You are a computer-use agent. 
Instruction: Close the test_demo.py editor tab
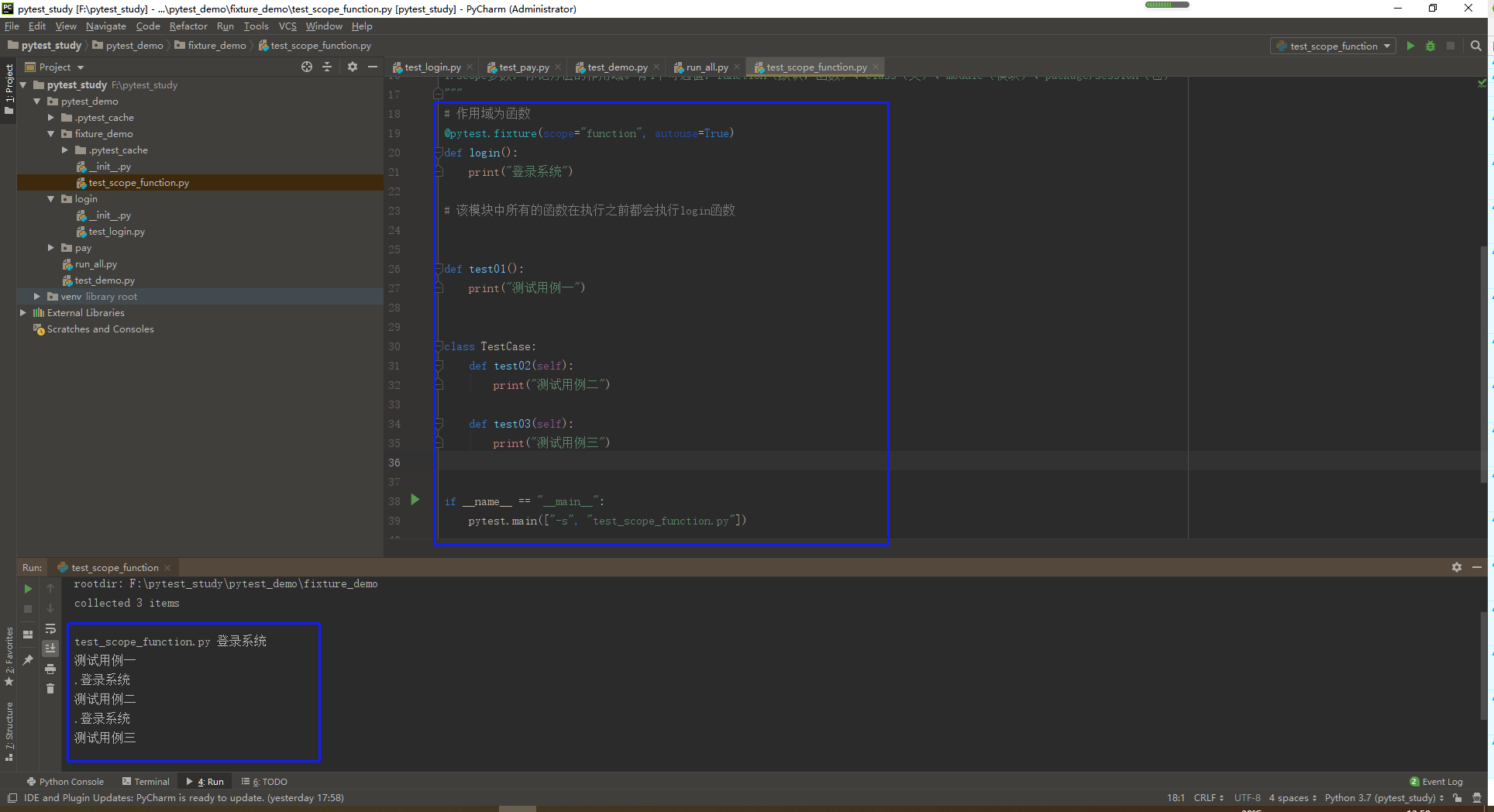656,67
